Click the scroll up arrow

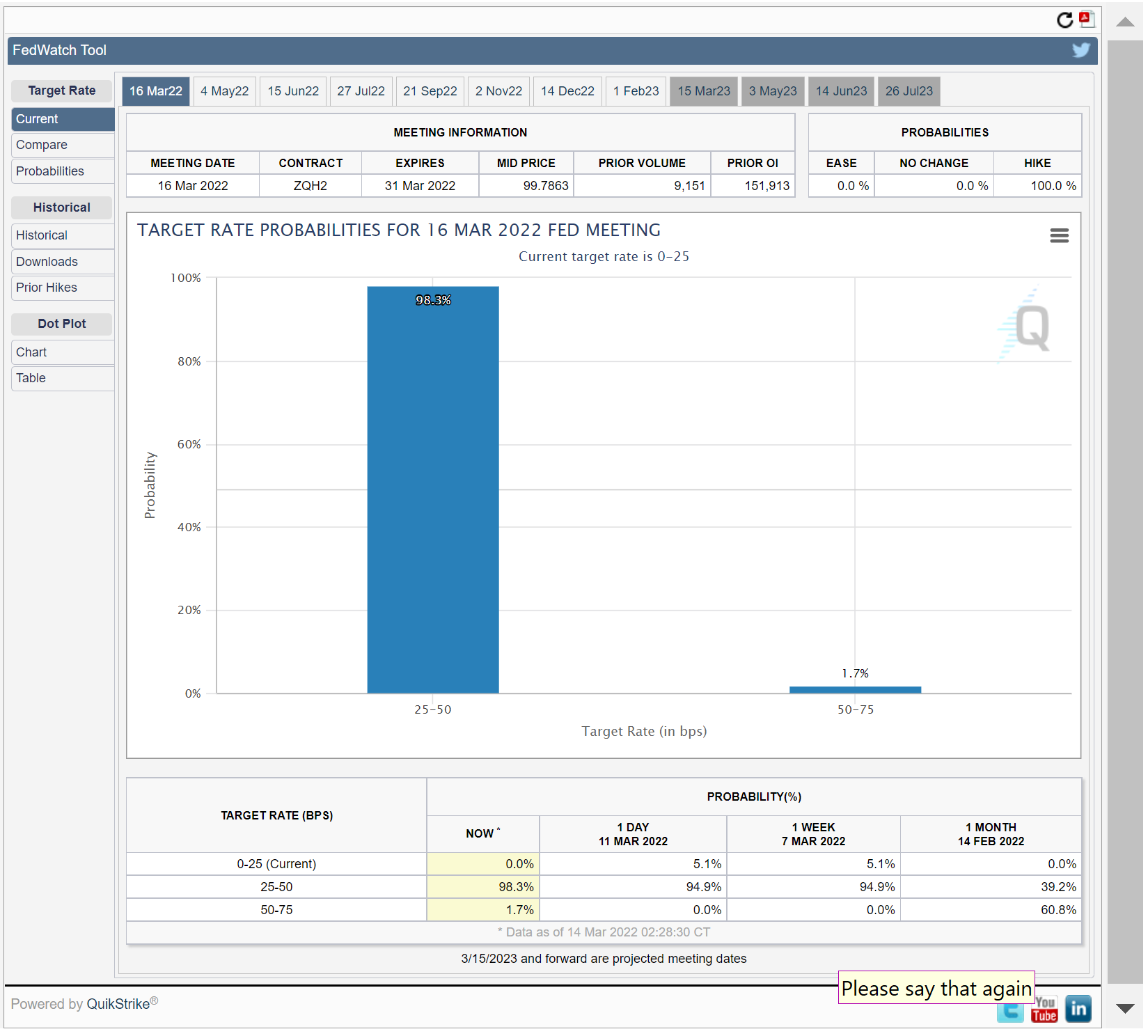(1125, 22)
